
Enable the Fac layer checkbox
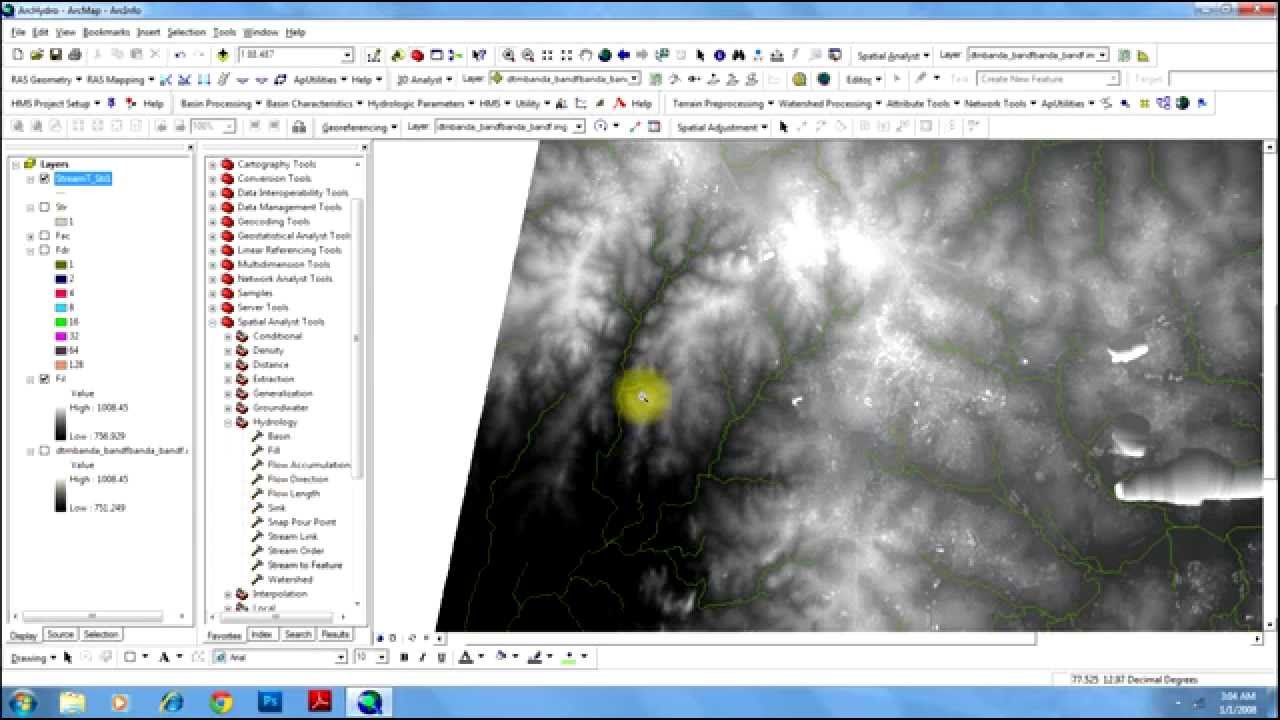[44, 236]
